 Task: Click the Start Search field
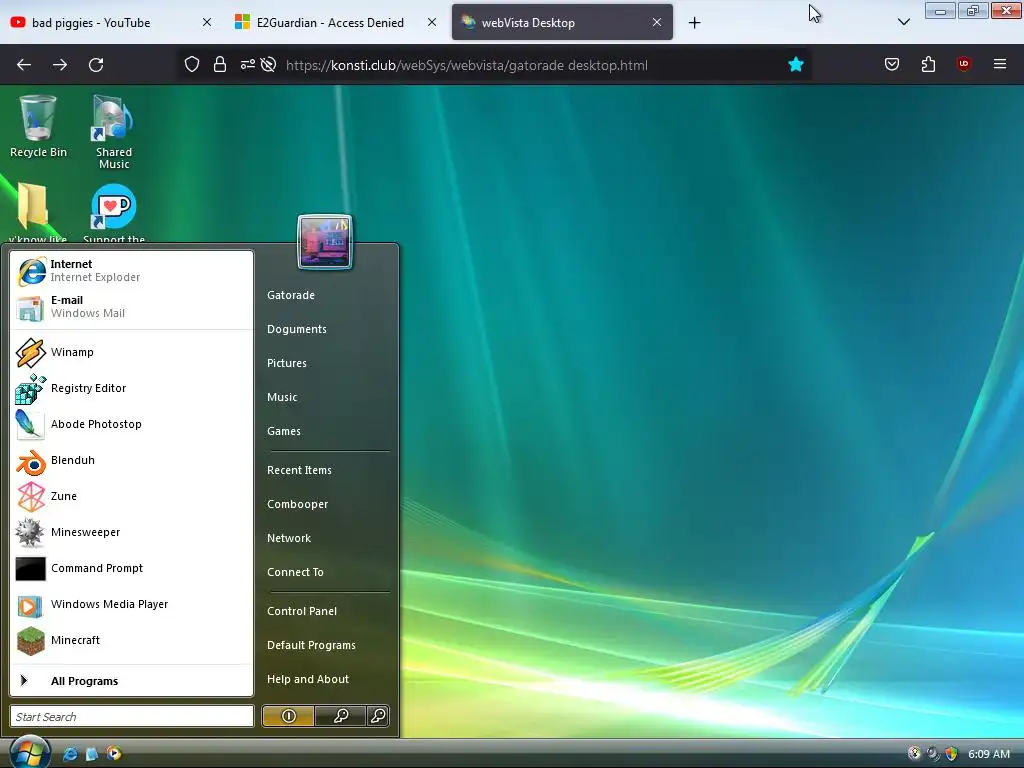point(132,716)
